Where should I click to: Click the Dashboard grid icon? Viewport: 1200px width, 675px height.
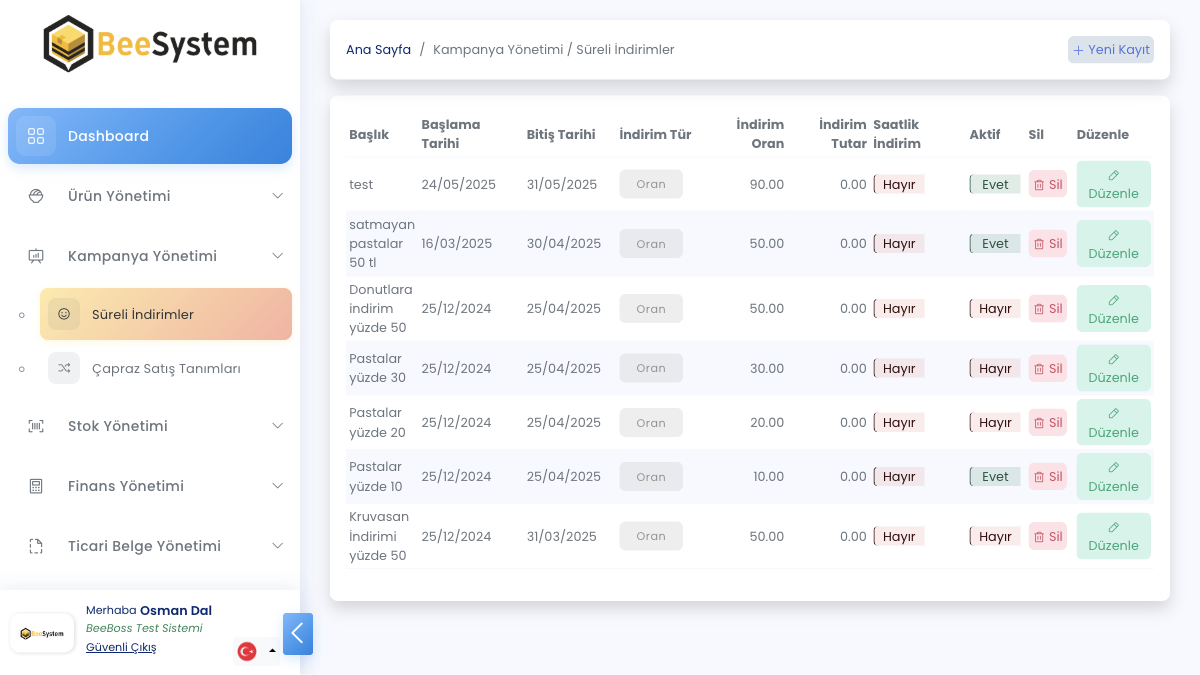point(36,136)
